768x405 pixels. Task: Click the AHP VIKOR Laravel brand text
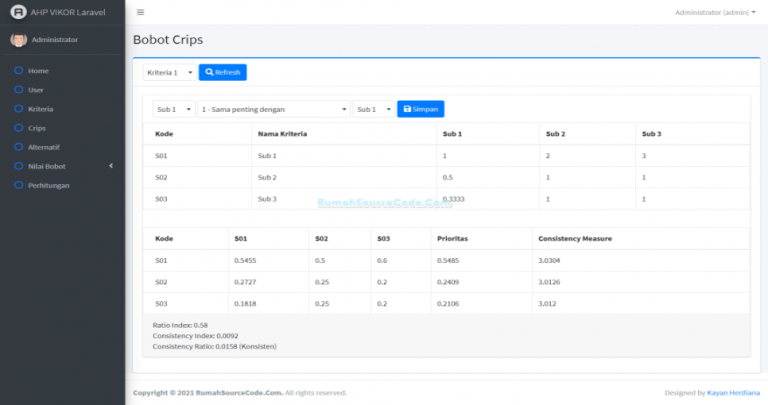click(68, 12)
